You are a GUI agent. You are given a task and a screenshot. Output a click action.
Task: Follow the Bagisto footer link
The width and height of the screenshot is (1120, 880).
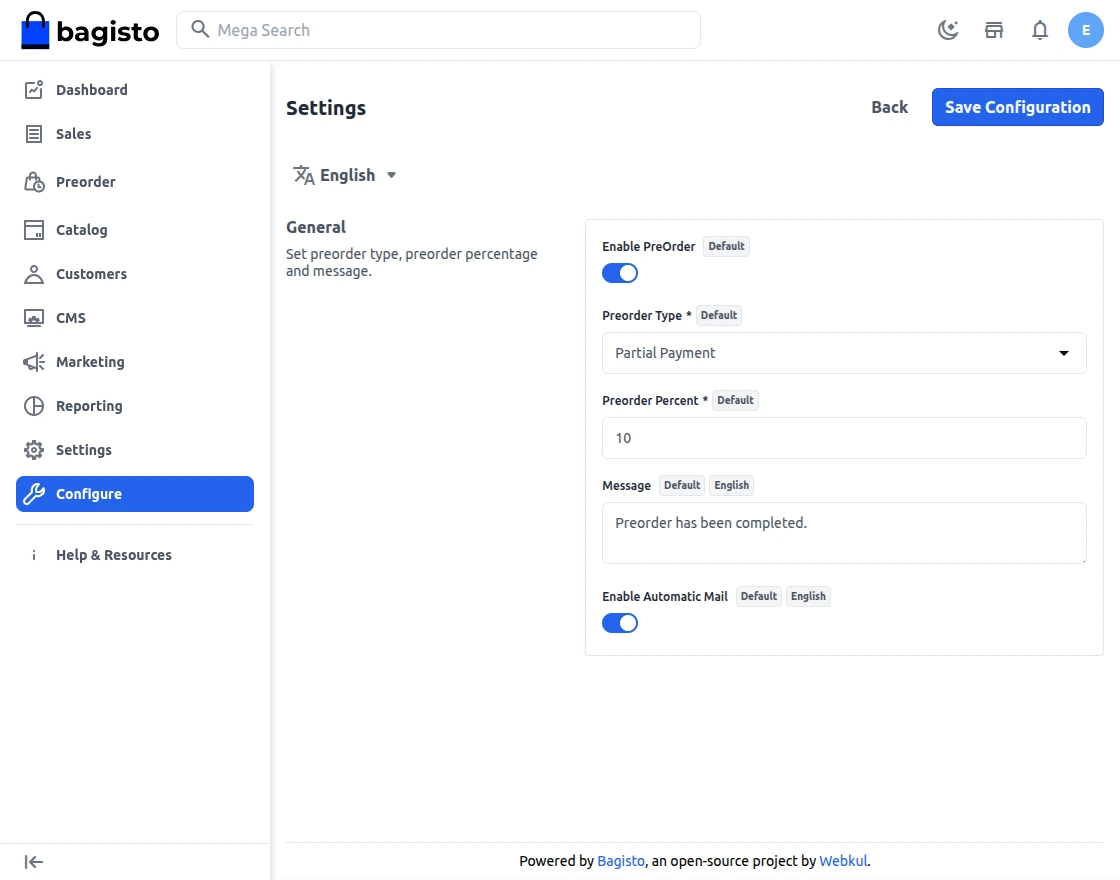pyautogui.click(x=621, y=861)
